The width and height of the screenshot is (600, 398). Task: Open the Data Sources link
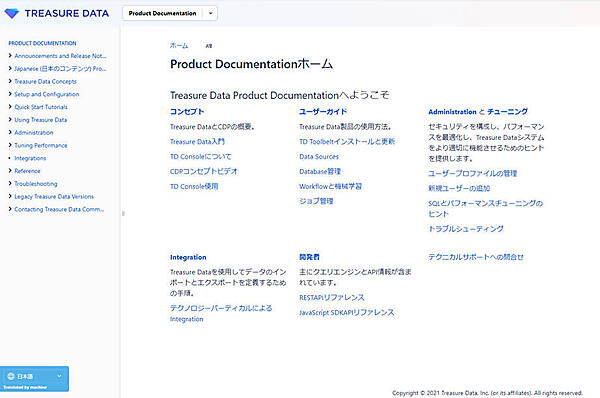319,157
